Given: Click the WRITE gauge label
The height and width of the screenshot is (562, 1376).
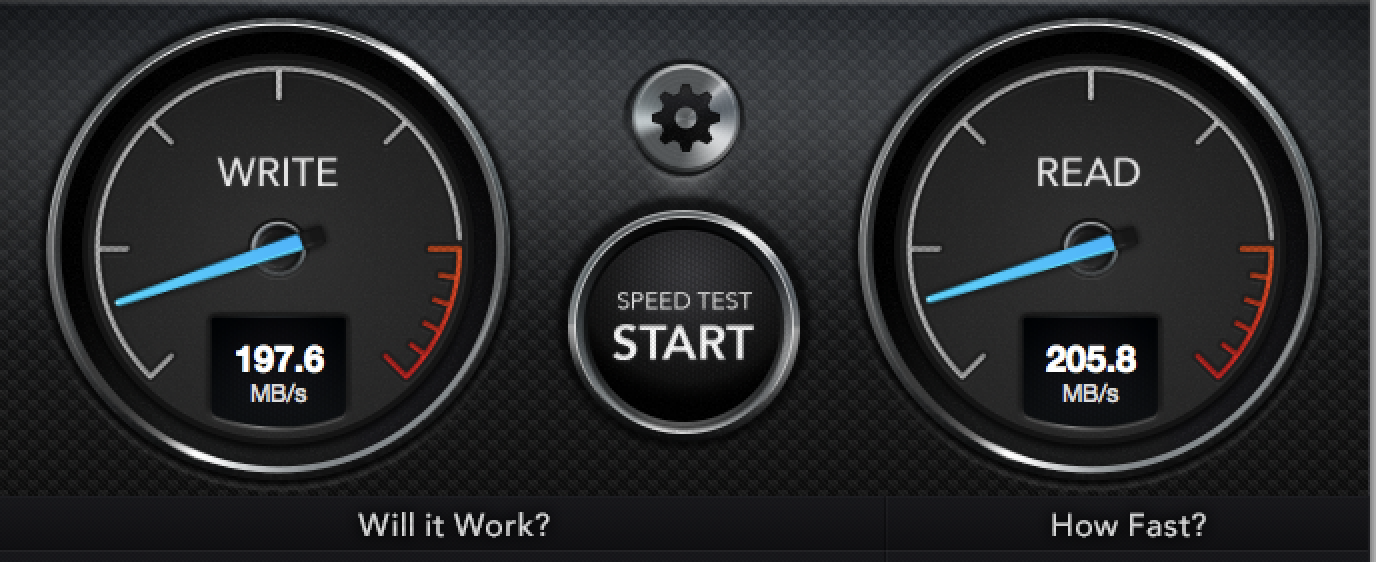Looking at the screenshot, I should point(278,173).
